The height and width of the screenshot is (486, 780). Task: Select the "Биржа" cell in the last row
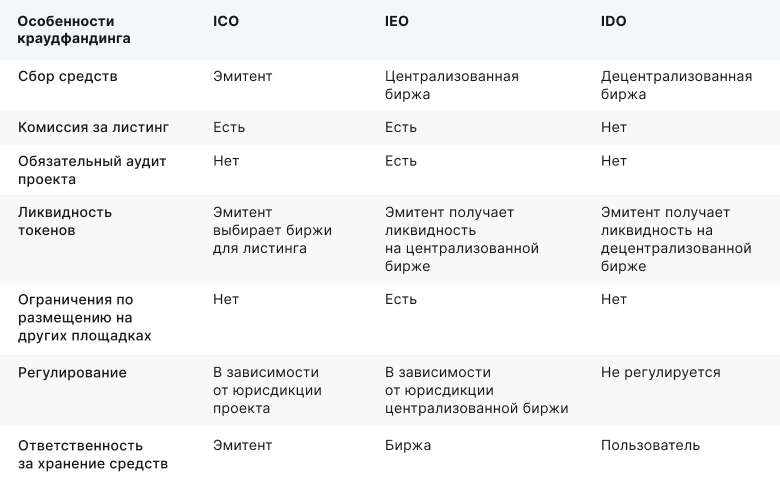[408, 445]
